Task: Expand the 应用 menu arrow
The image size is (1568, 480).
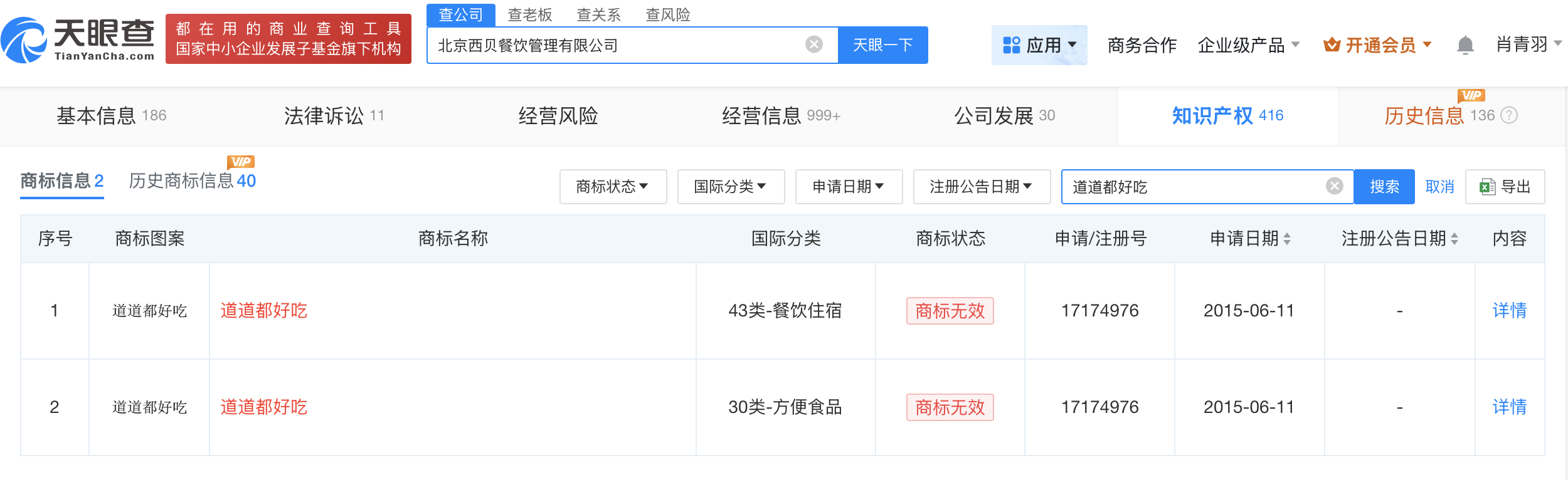Action: coord(1072,45)
